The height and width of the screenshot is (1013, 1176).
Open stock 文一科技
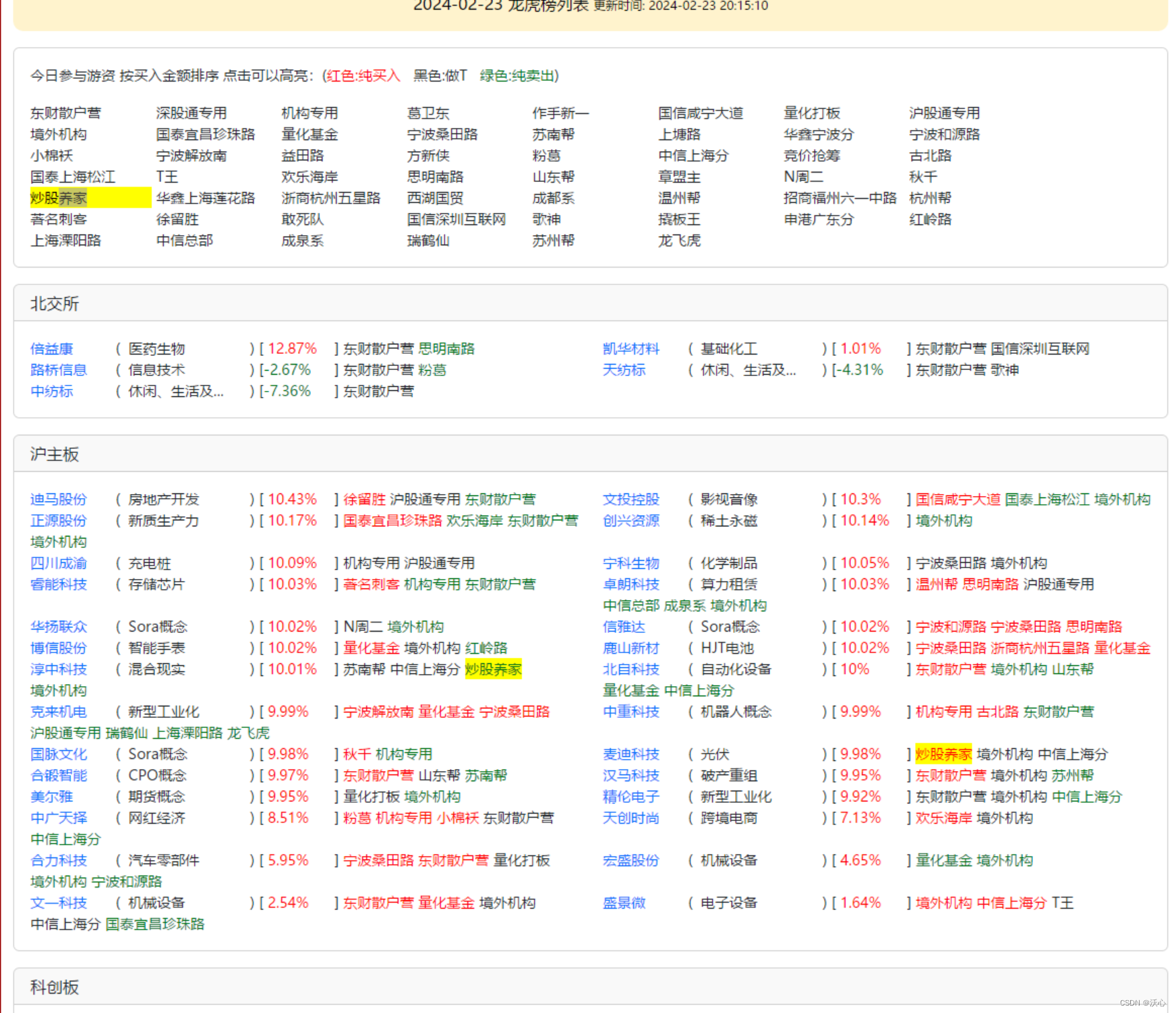click(59, 902)
